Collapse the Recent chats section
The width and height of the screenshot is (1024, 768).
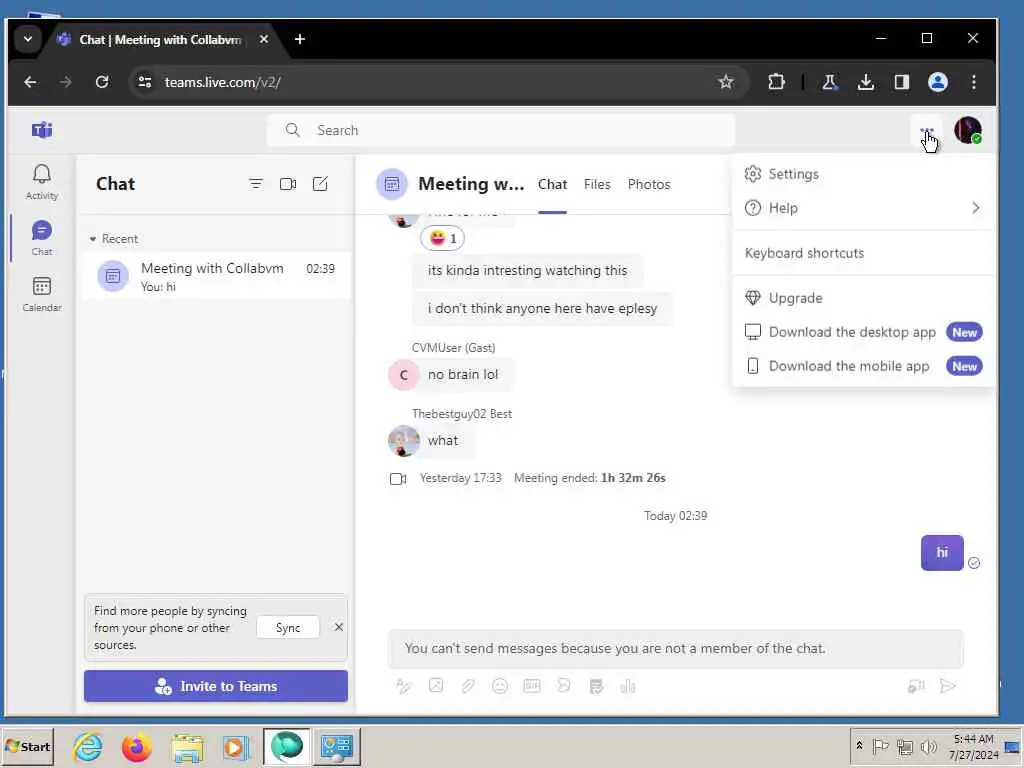(x=93, y=239)
